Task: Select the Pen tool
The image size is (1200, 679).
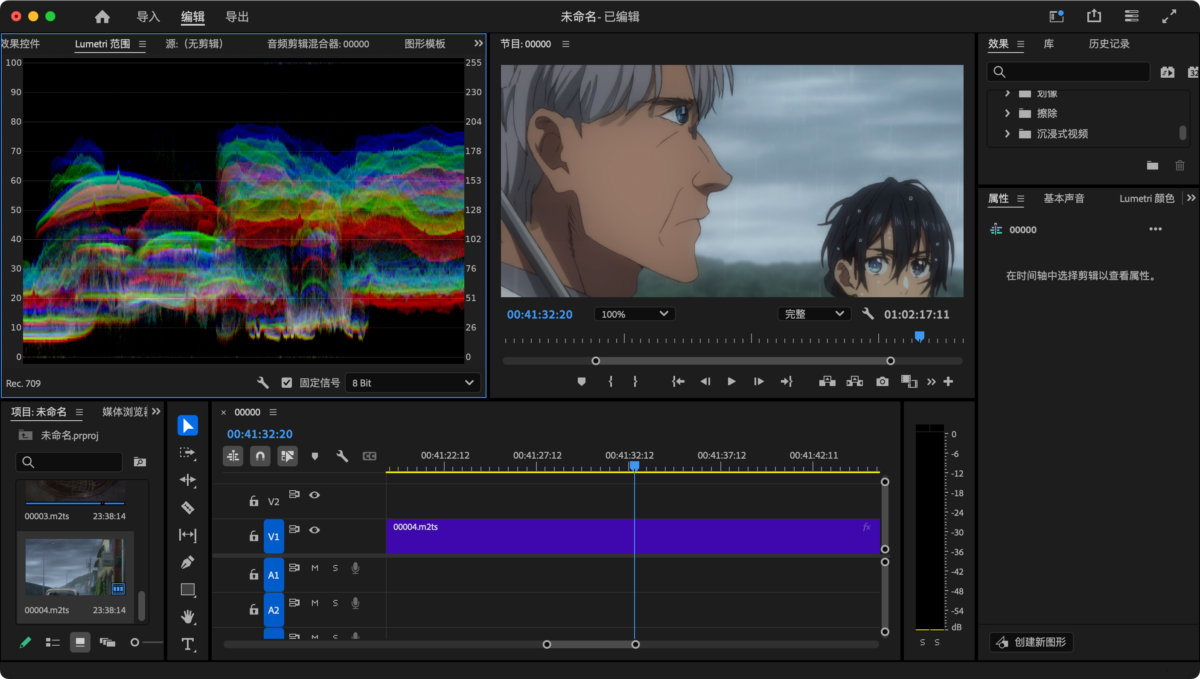Action: coord(187,562)
